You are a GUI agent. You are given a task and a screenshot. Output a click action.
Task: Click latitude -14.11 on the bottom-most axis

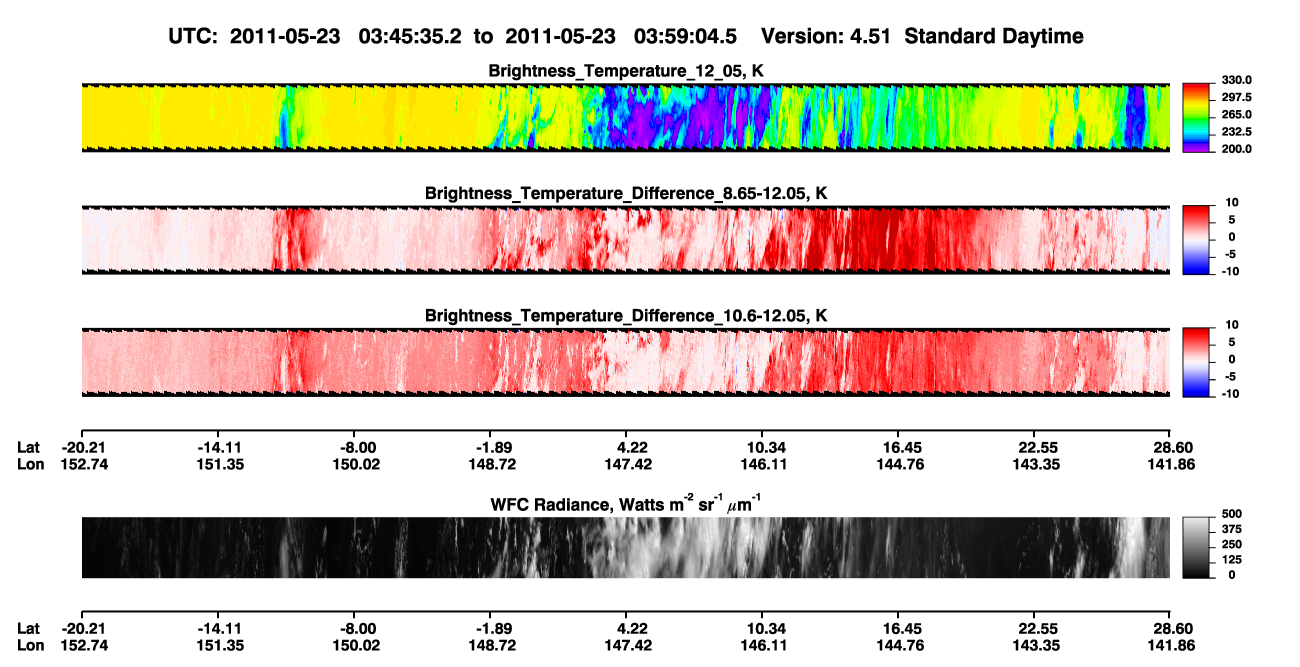220,629
